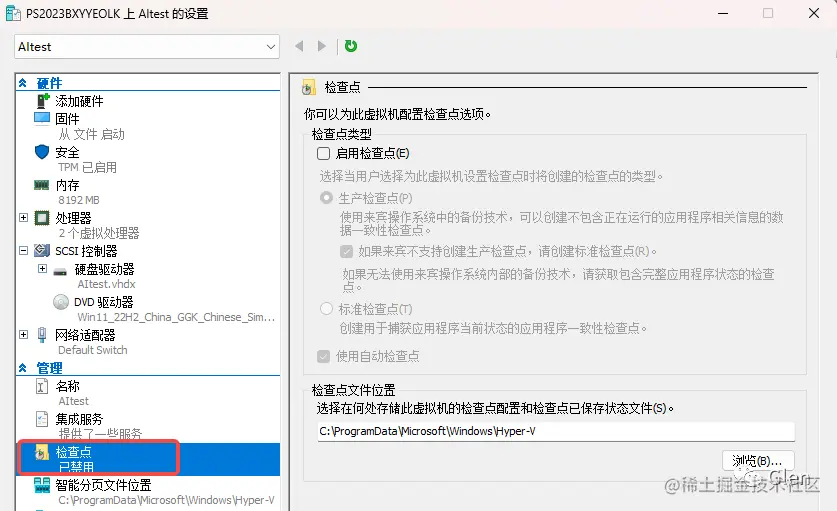Click the green refresh icon
The width and height of the screenshot is (837, 511).
click(x=351, y=46)
